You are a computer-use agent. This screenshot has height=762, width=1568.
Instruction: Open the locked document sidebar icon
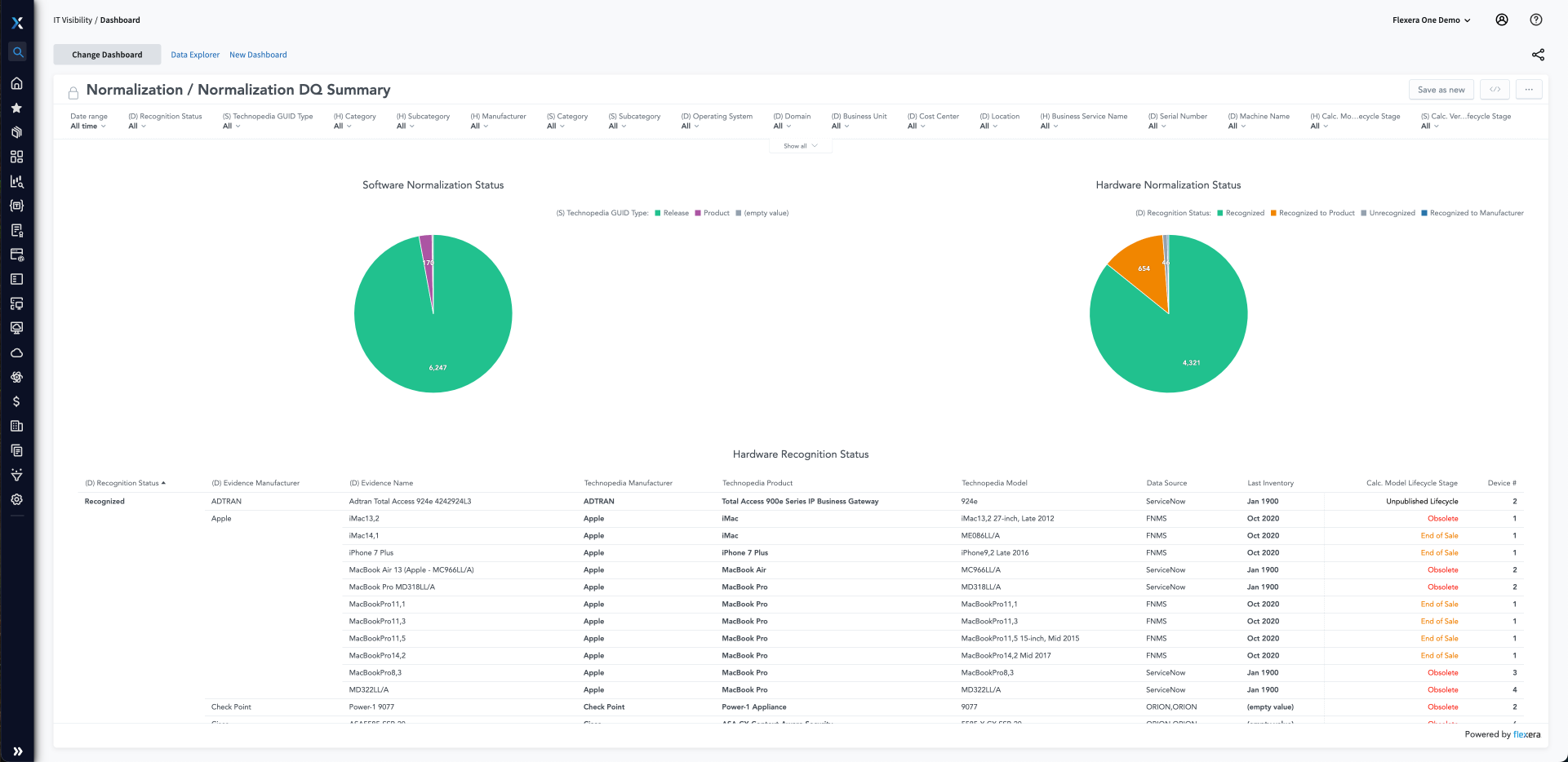pos(16,230)
